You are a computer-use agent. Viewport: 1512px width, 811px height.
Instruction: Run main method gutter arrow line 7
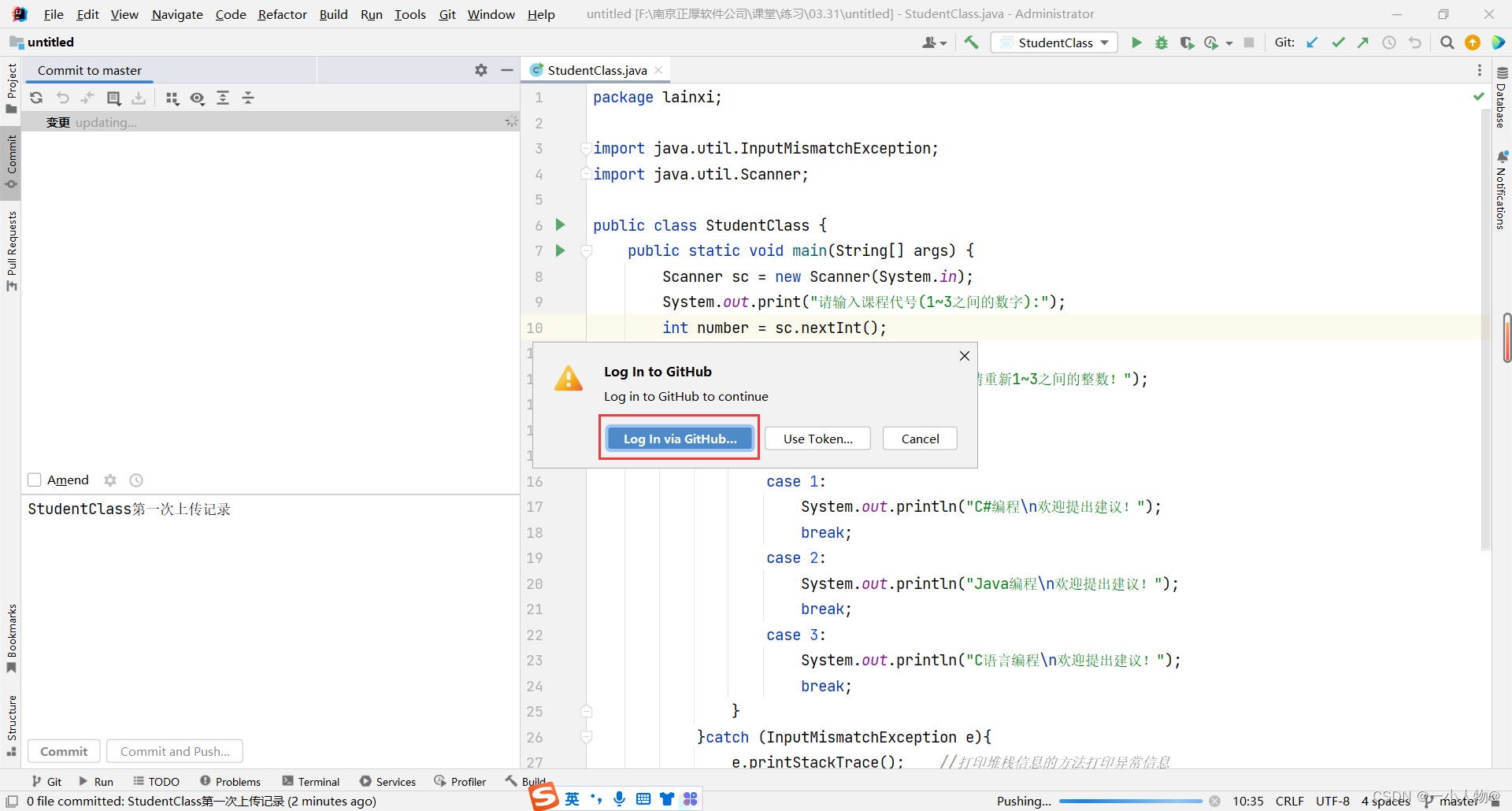click(561, 250)
